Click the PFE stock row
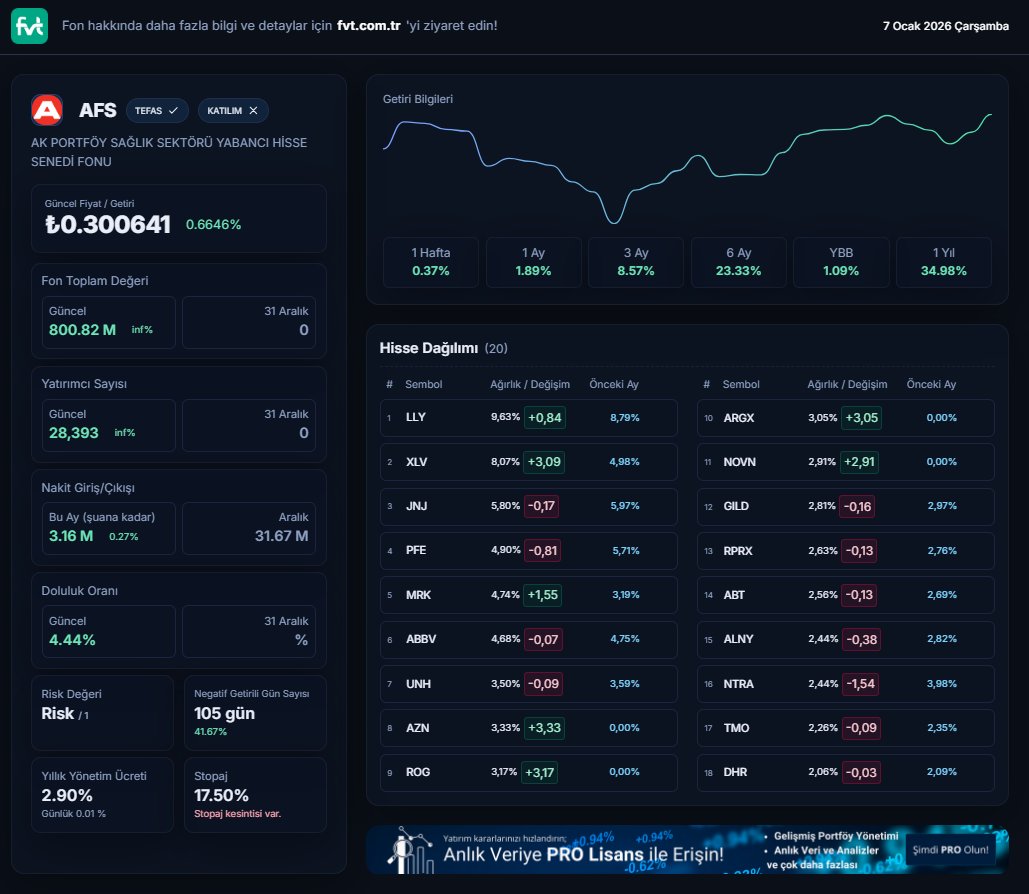The width and height of the screenshot is (1029, 894). click(528, 551)
